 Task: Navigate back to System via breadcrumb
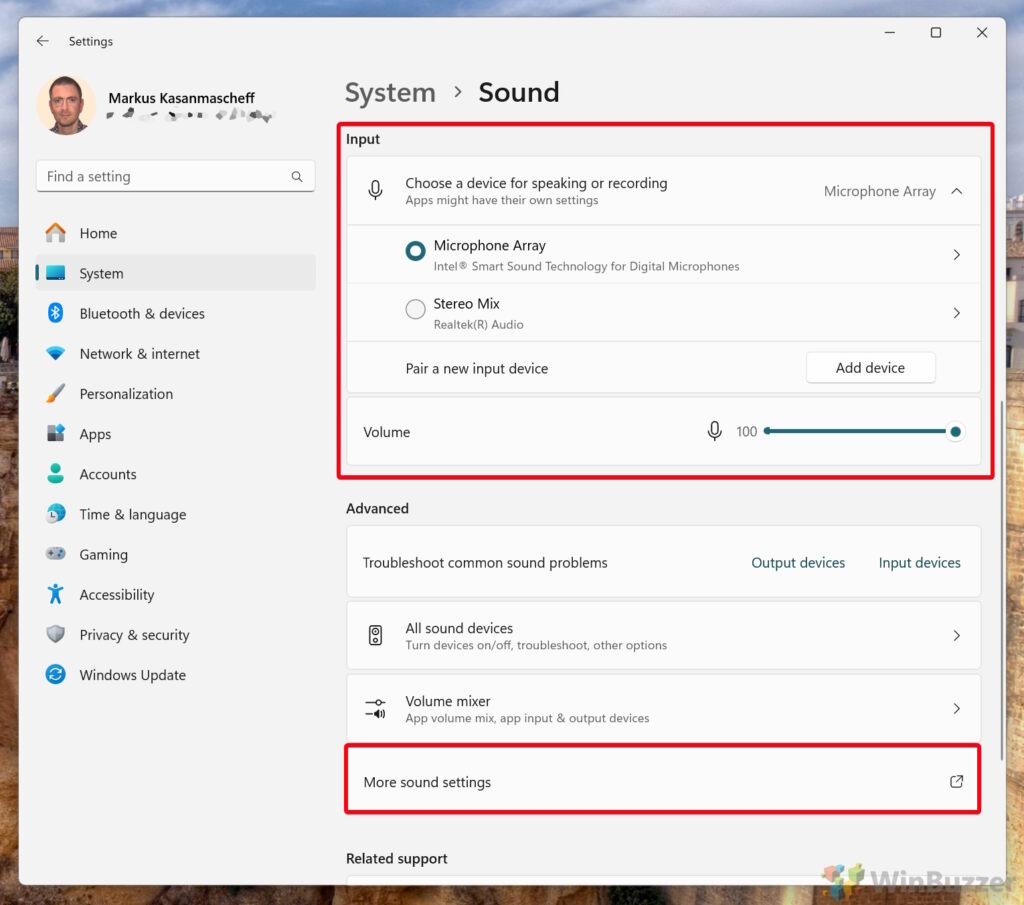[x=390, y=92]
